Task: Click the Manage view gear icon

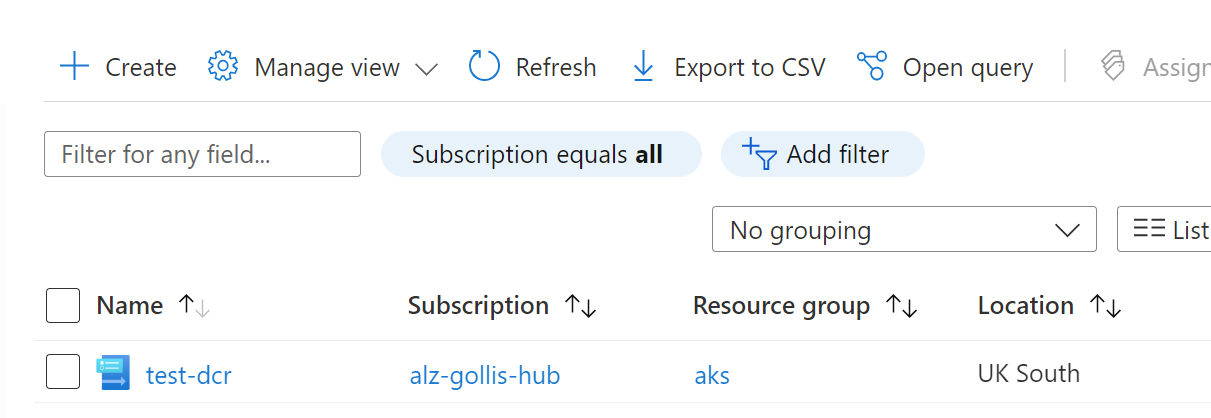Action: pyautogui.click(x=222, y=67)
